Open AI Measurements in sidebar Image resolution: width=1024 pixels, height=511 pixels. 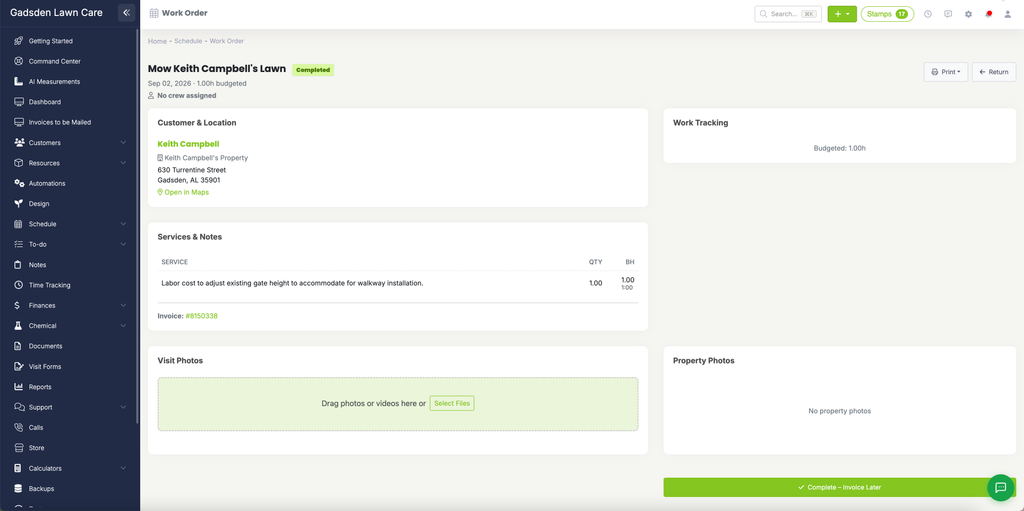(x=54, y=82)
